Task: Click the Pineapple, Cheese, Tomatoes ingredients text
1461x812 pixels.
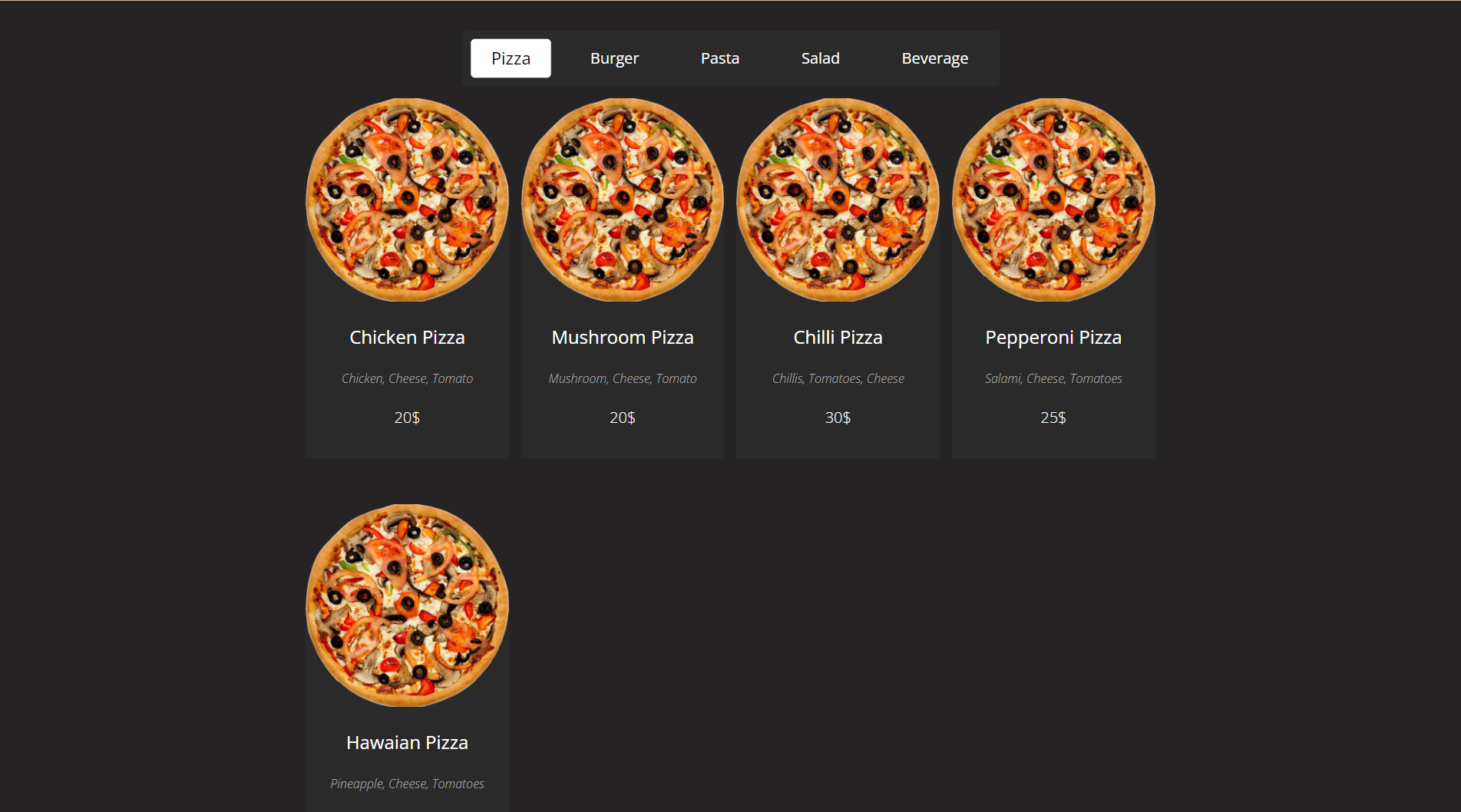Action: tap(406, 784)
